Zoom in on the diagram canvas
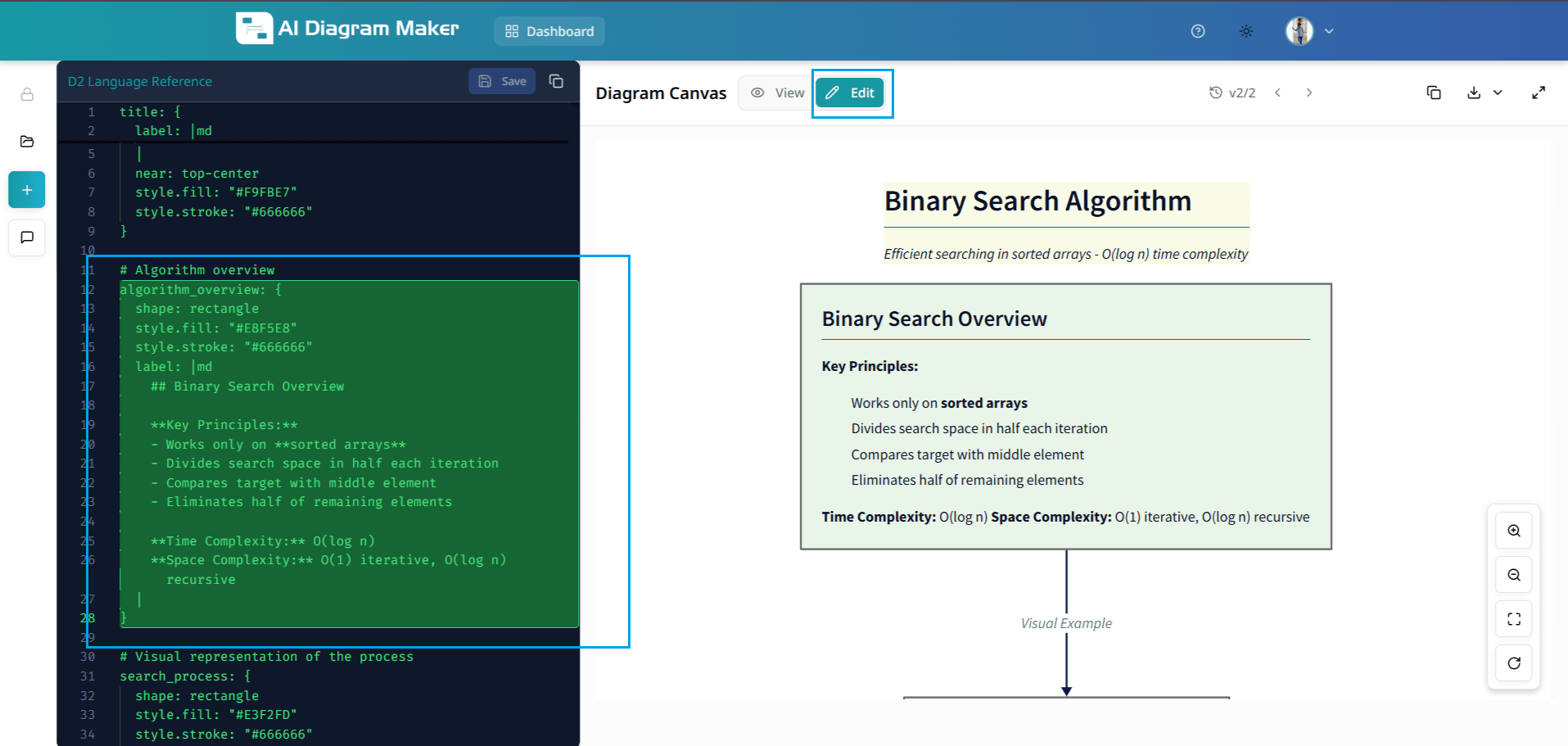The image size is (1568, 746). (1513, 530)
